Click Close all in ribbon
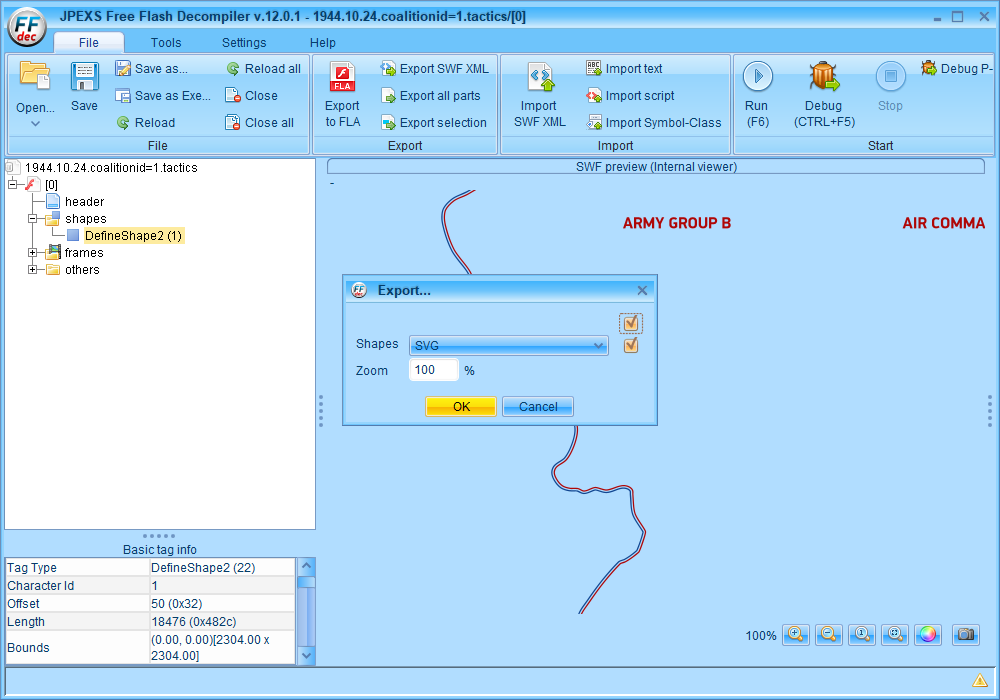Viewport: 1000px width, 700px height. point(260,122)
